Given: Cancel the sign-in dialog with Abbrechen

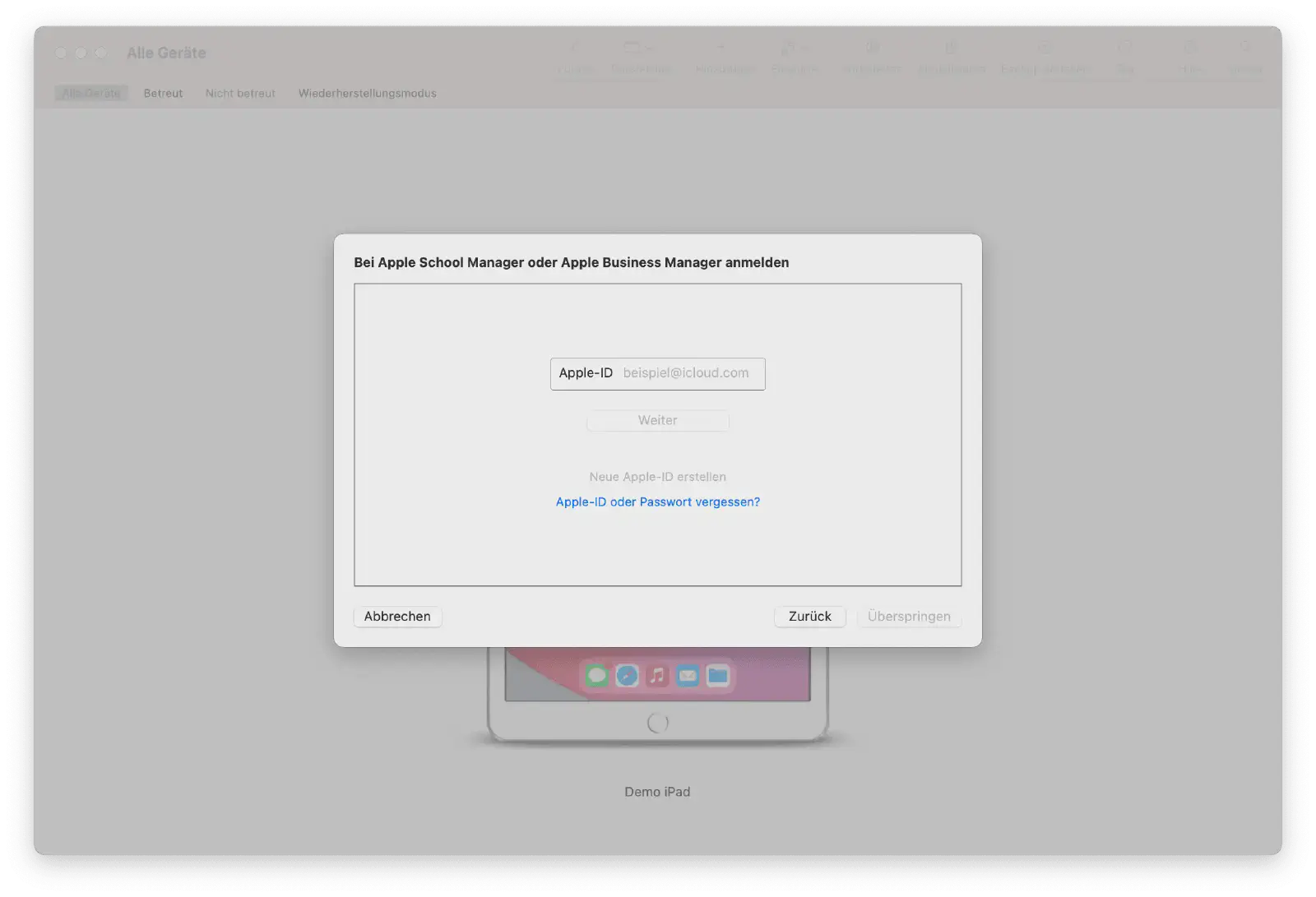Looking at the screenshot, I should tap(397, 617).
